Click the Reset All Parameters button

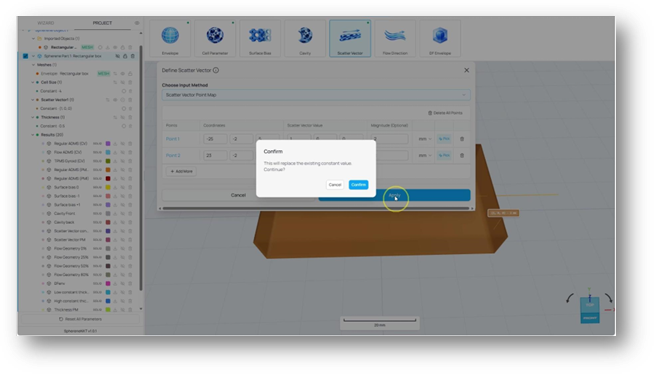pyautogui.click(x=80, y=319)
